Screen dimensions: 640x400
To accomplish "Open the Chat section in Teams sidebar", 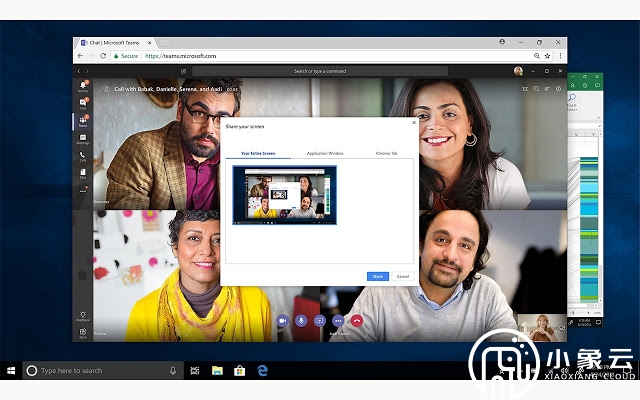I will click(x=83, y=104).
